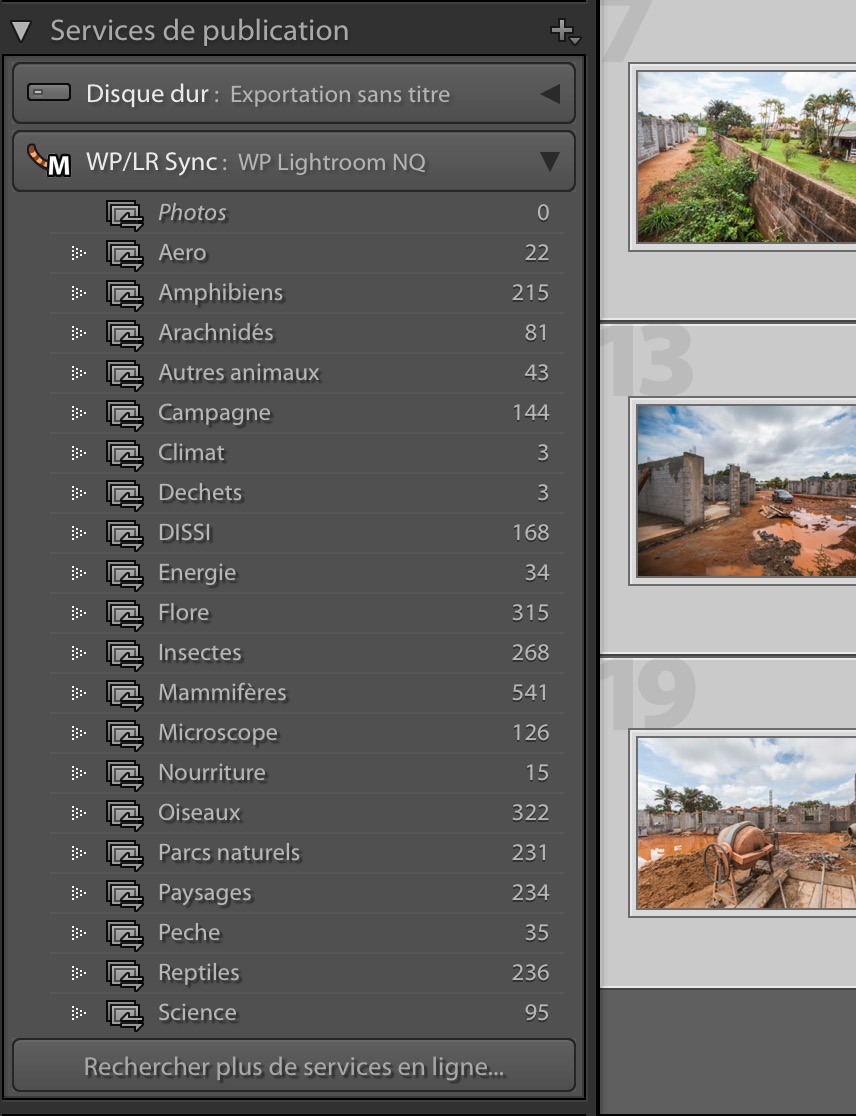The width and height of the screenshot is (856, 1116).
Task: Expand the Paysages collection set
Action: point(78,893)
